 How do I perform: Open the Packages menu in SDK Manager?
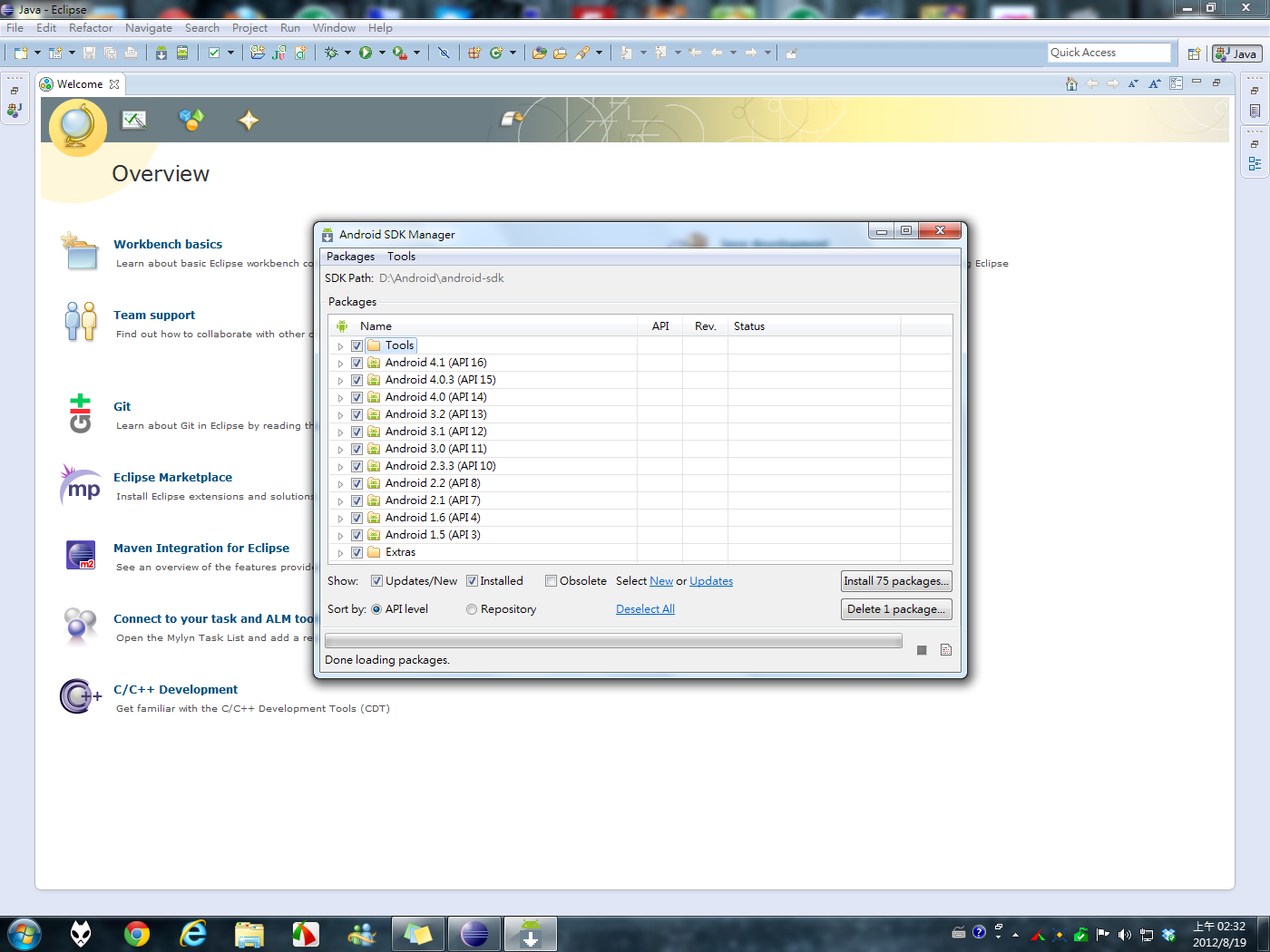(350, 257)
